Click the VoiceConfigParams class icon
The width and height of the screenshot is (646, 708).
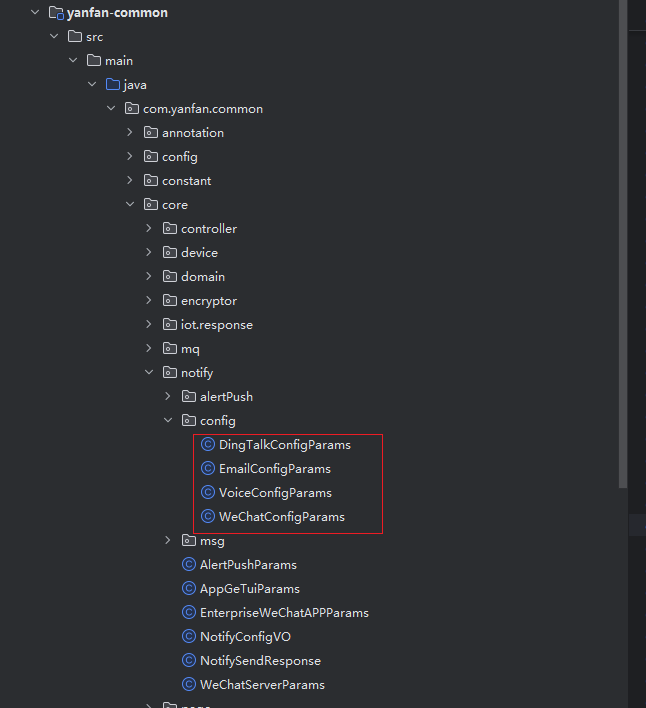pos(208,493)
